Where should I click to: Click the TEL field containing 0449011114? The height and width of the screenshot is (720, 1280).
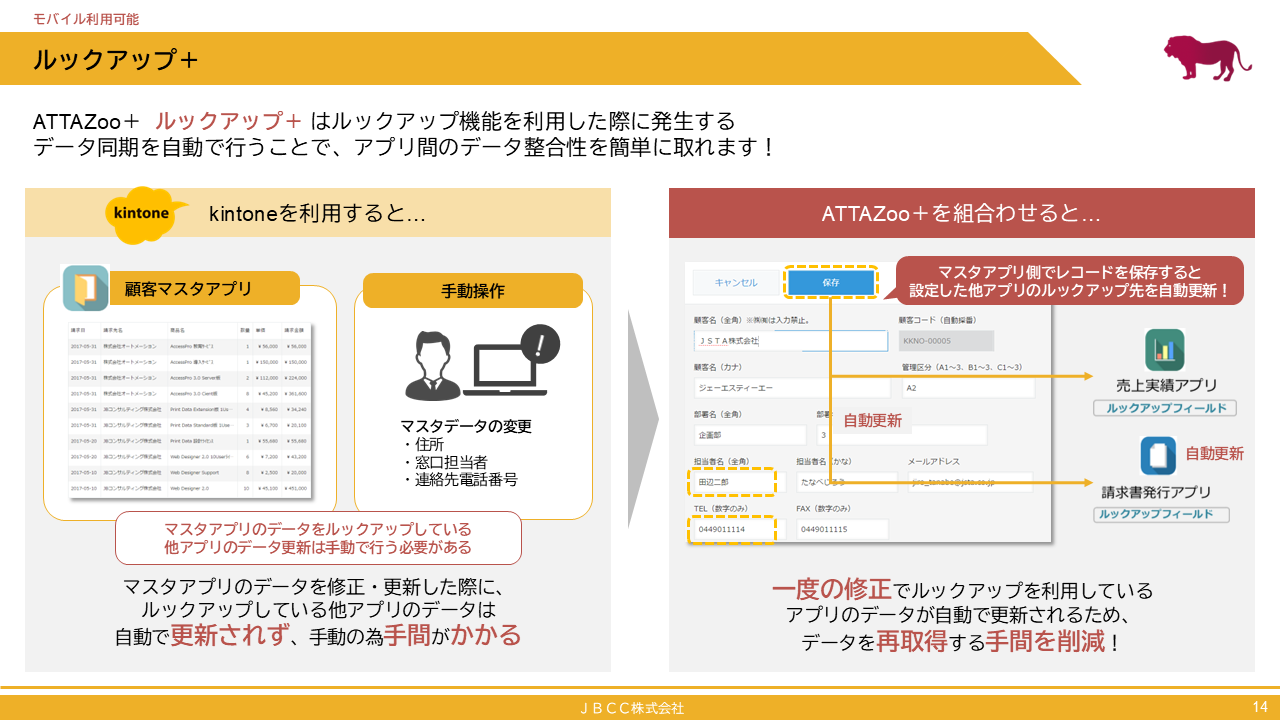[x=733, y=528]
